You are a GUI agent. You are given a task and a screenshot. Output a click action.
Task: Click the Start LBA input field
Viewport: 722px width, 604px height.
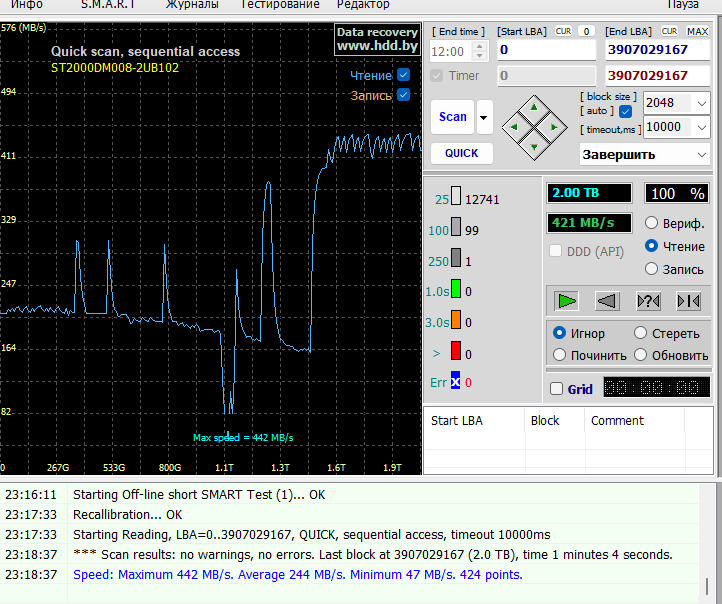547,50
